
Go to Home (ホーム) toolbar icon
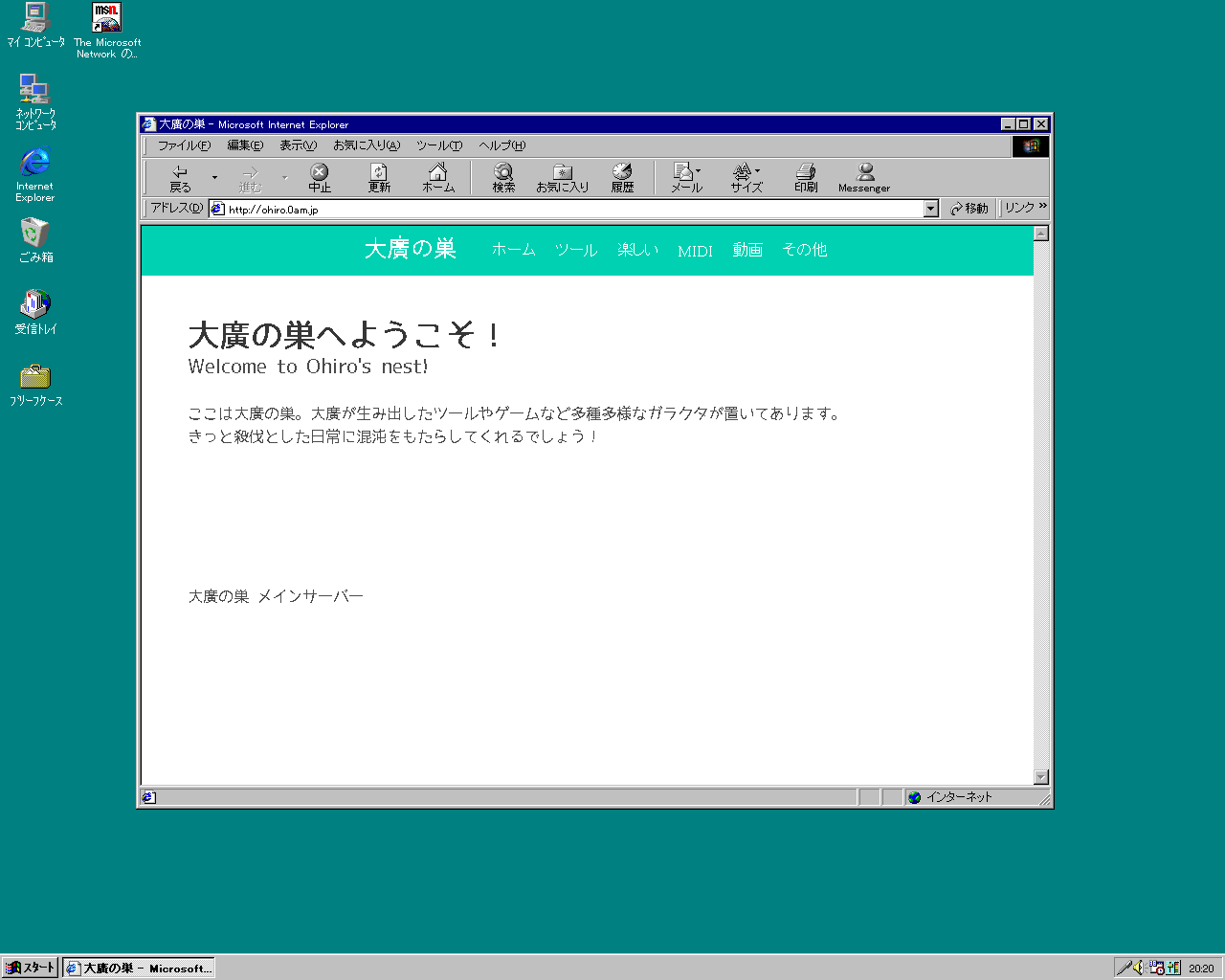click(438, 177)
